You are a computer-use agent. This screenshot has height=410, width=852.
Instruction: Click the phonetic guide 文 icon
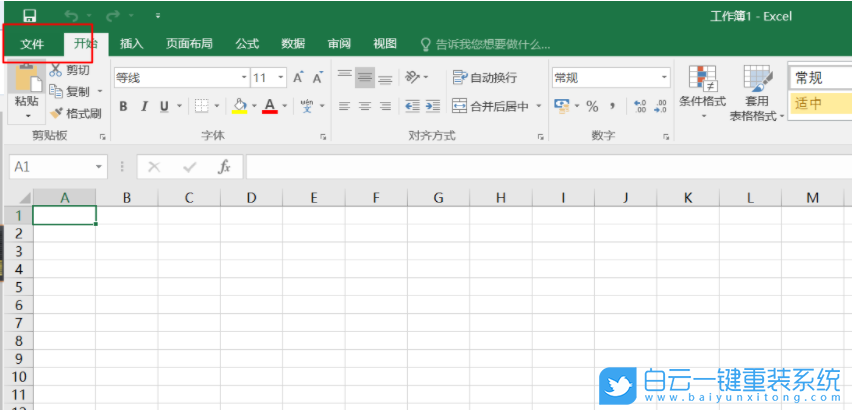[x=307, y=106]
